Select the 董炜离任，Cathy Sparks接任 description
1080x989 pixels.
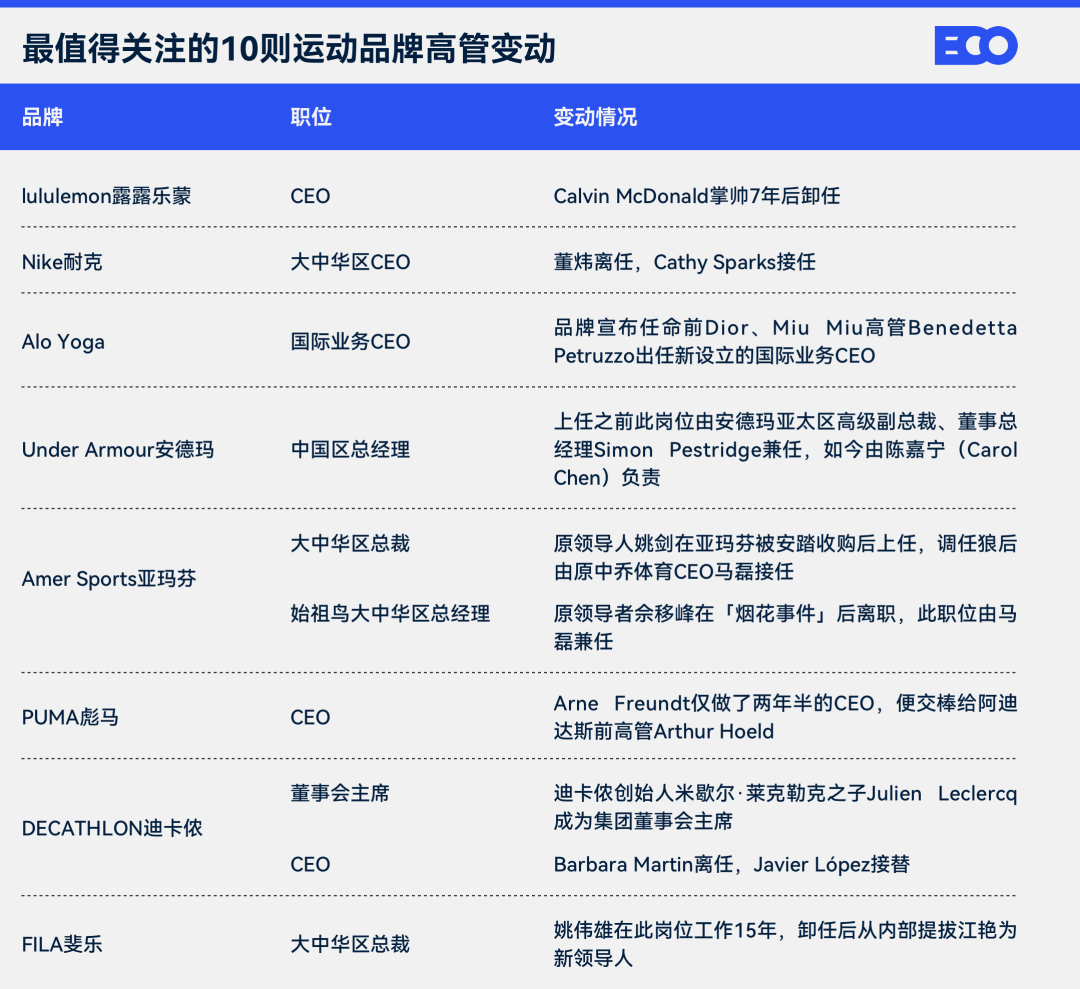[x=684, y=262]
